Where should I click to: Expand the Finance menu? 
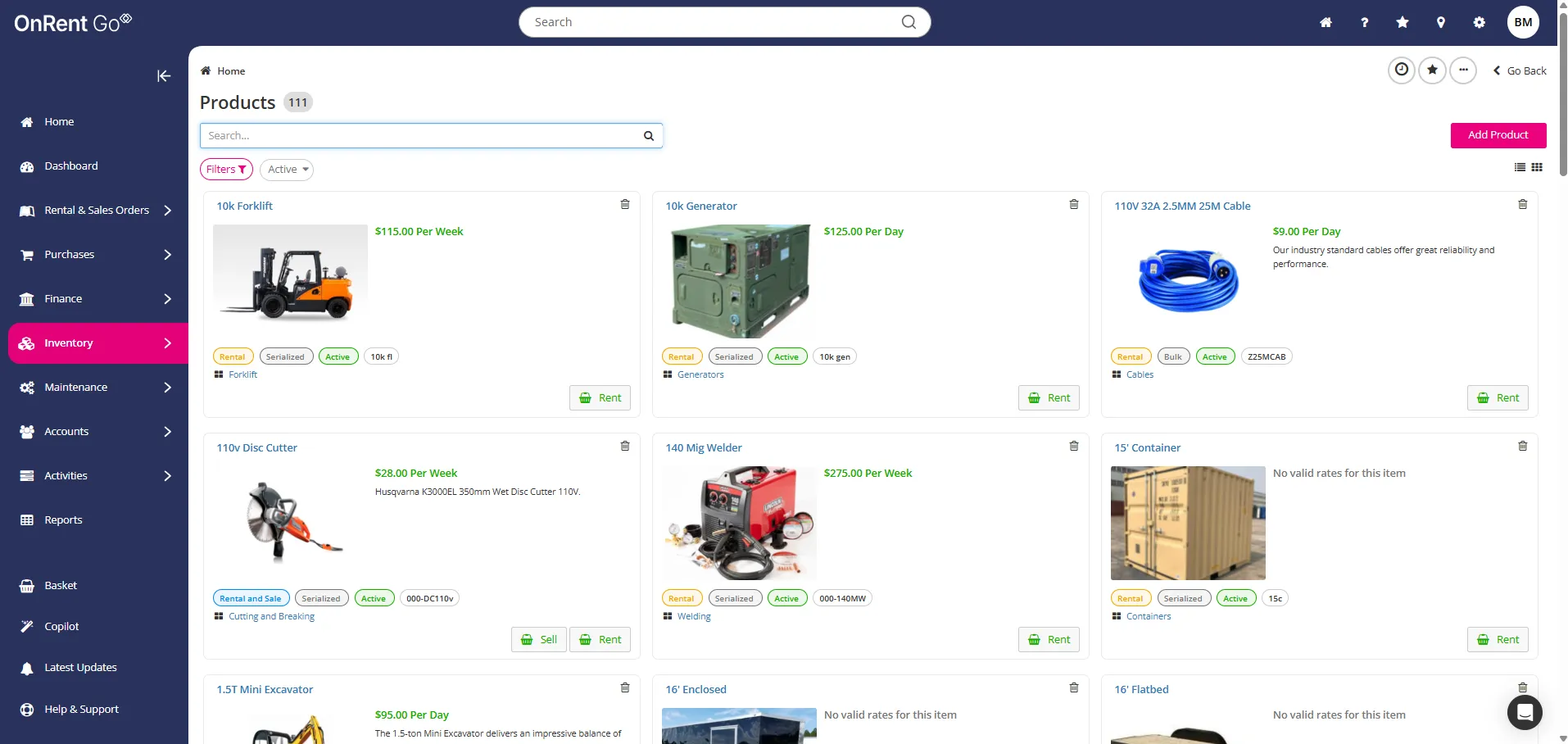(98, 299)
